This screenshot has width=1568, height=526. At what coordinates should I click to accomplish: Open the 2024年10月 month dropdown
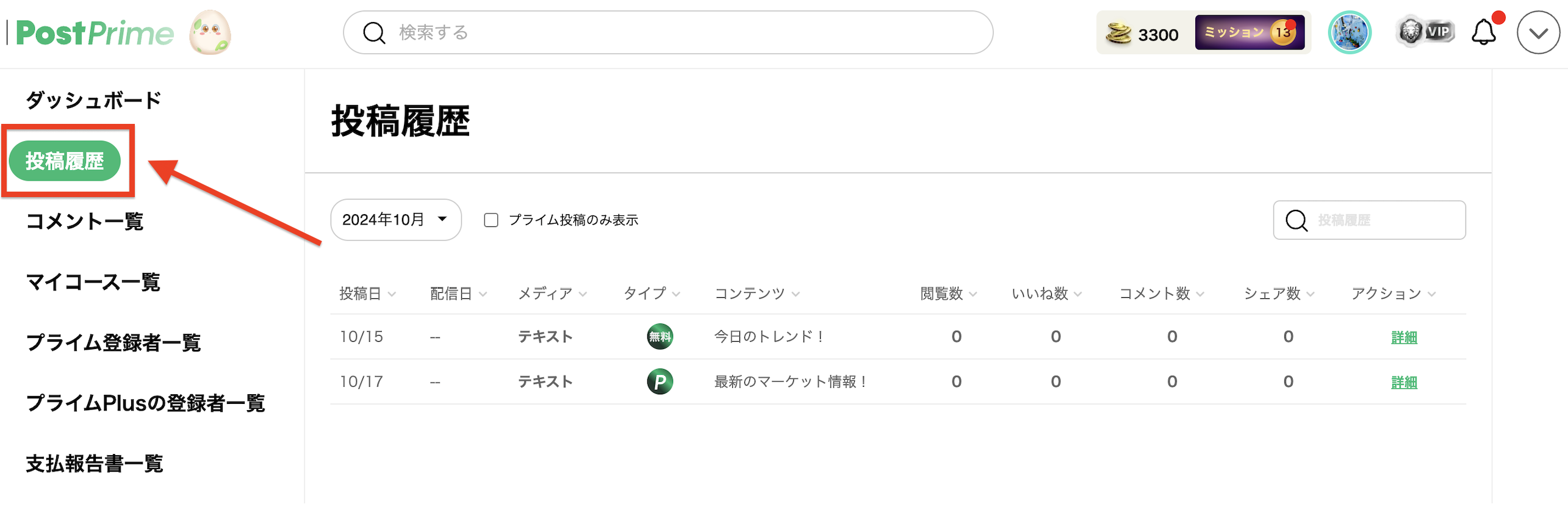[395, 220]
